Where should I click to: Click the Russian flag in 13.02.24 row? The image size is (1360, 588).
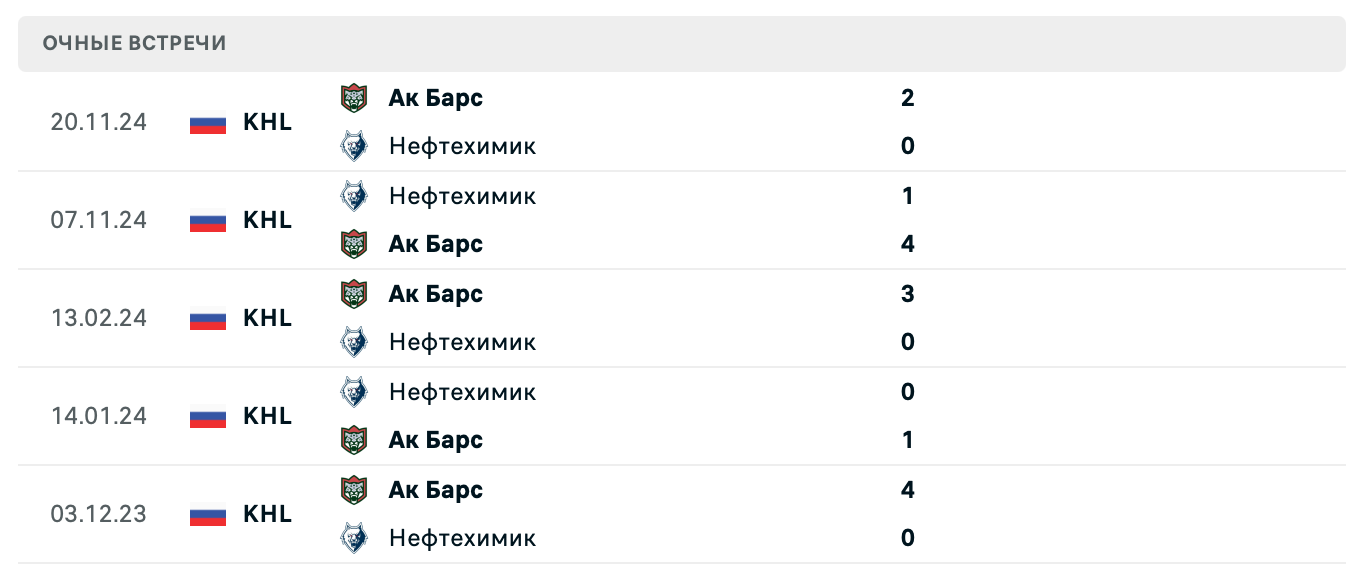[205, 318]
